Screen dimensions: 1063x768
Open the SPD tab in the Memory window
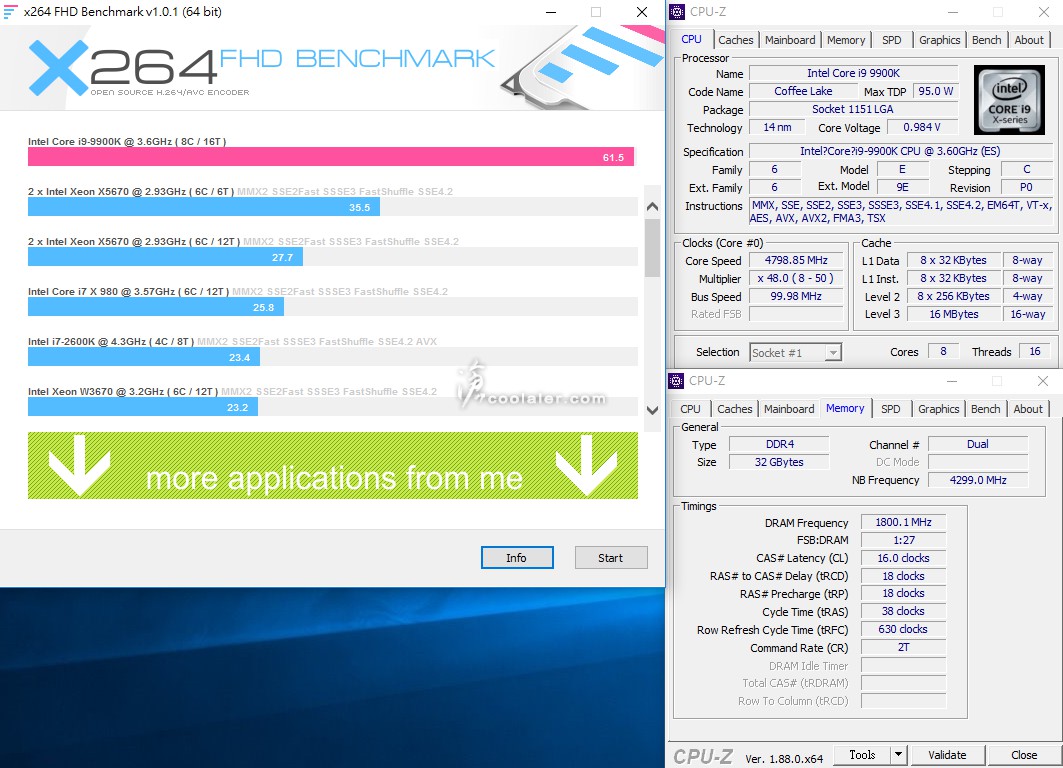pos(890,409)
